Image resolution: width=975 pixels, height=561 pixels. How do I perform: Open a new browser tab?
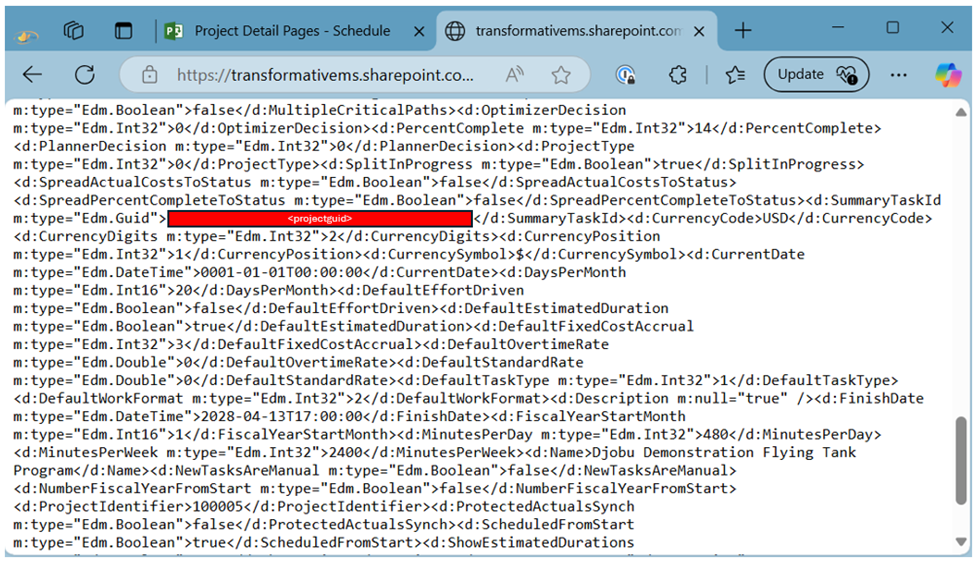[x=743, y=30]
